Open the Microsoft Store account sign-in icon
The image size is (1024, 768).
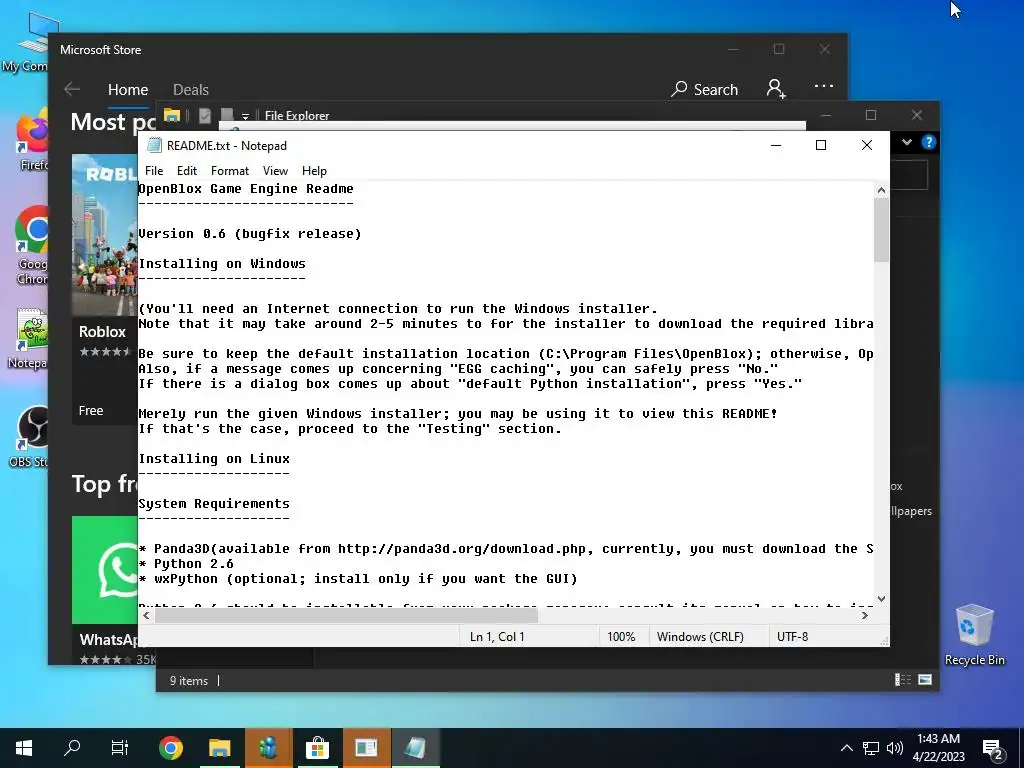pos(775,88)
